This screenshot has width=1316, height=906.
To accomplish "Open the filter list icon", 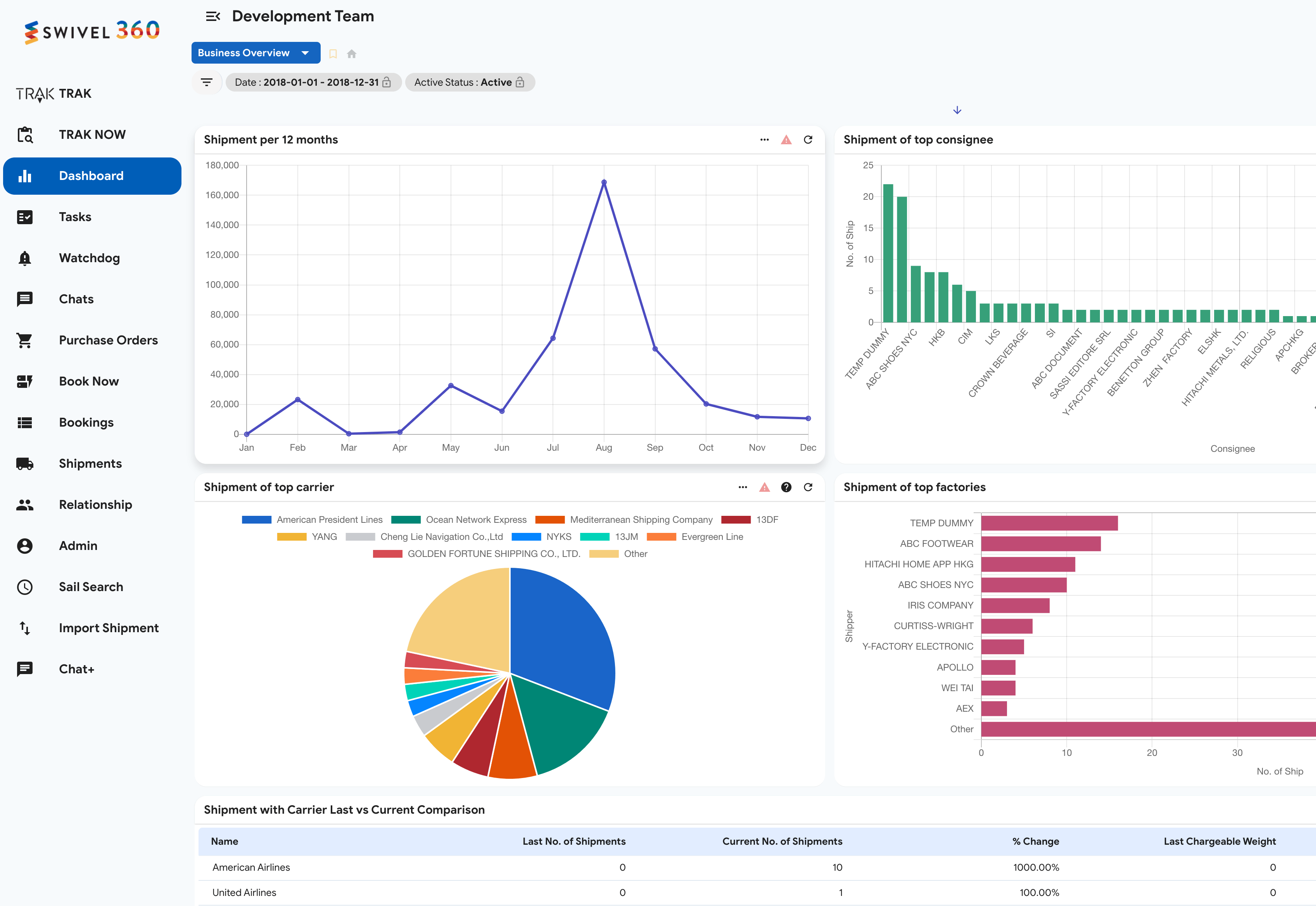I will click(x=207, y=82).
